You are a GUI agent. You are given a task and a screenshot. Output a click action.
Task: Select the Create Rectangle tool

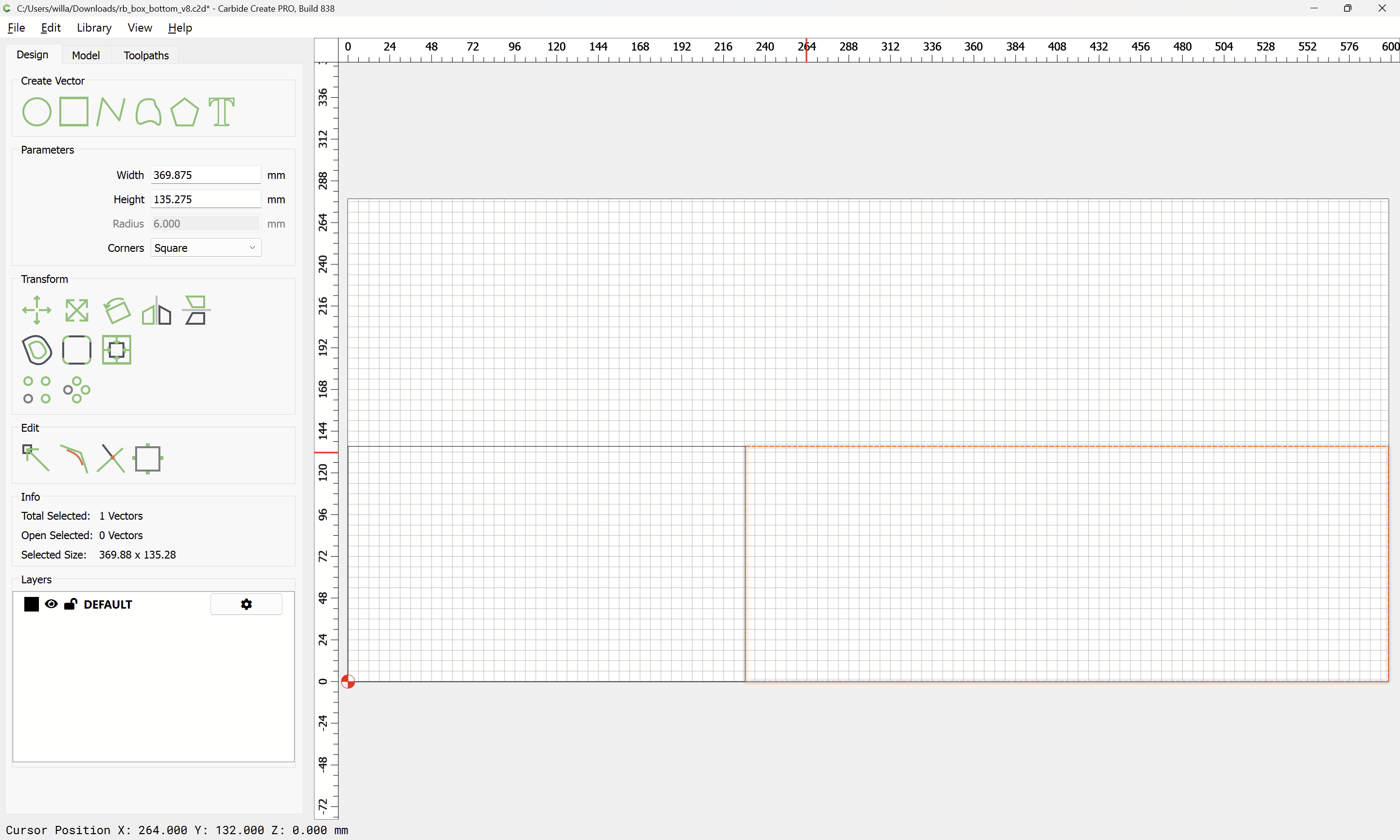(73, 111)
